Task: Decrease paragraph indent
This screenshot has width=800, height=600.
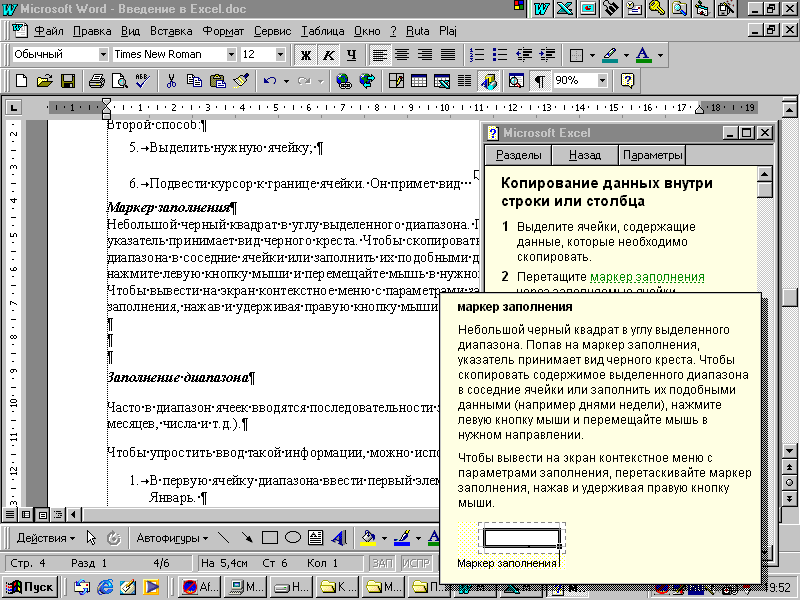Action: pyautogui.click(x=523, y=55)
